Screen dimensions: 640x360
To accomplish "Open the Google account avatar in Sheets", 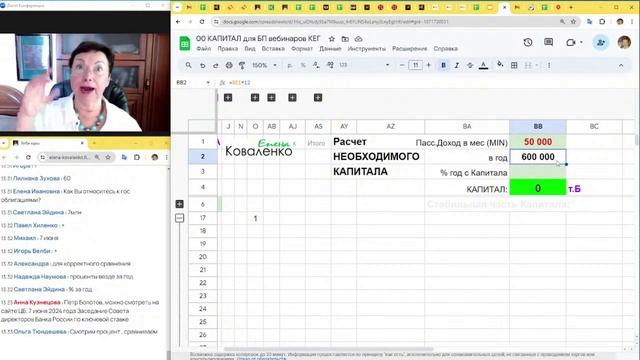I will coord(624,42).
